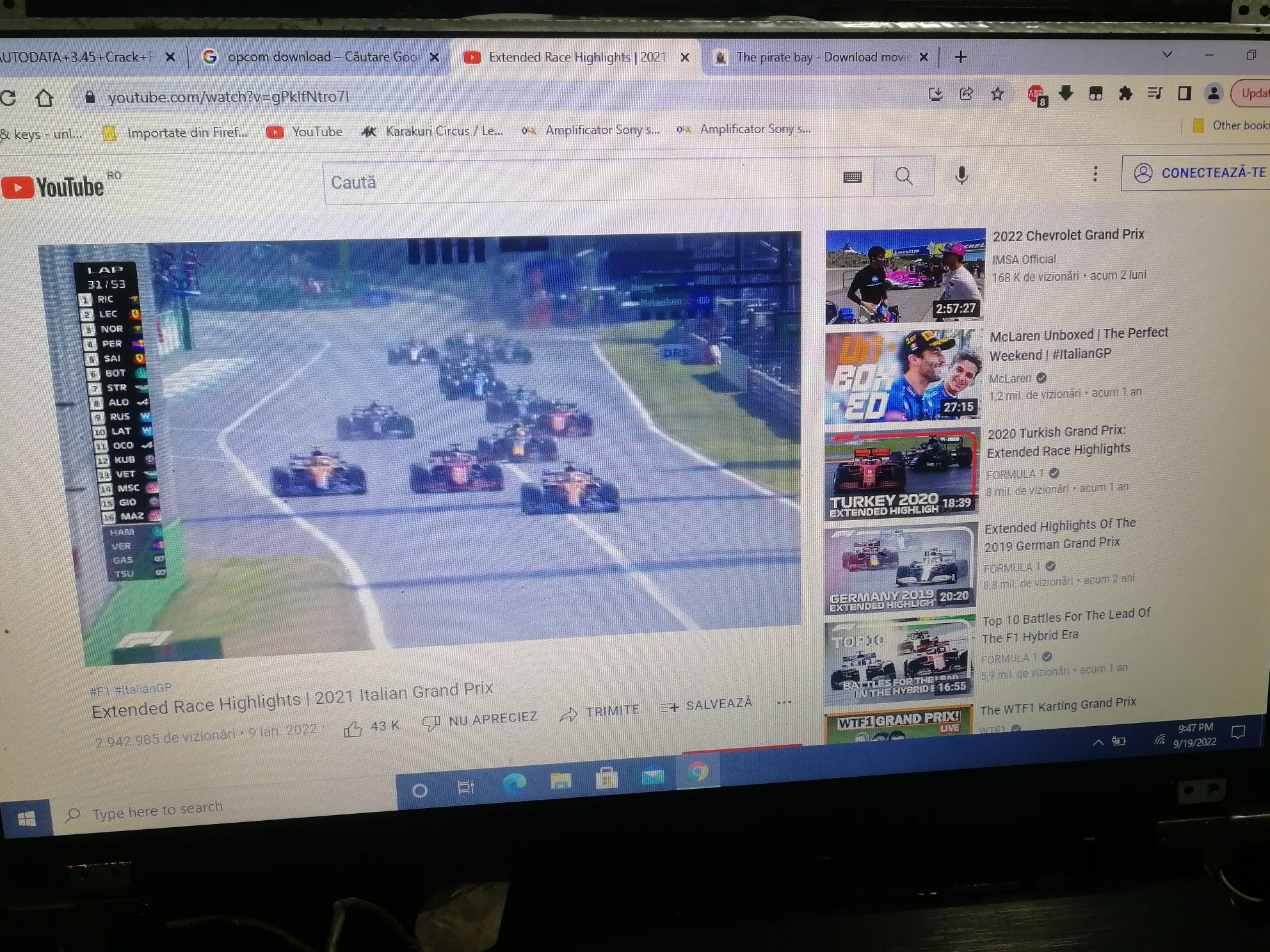Bookmark this page with the star icon
The height and width of the screenshot is (952, 1270).
point(997,94)
